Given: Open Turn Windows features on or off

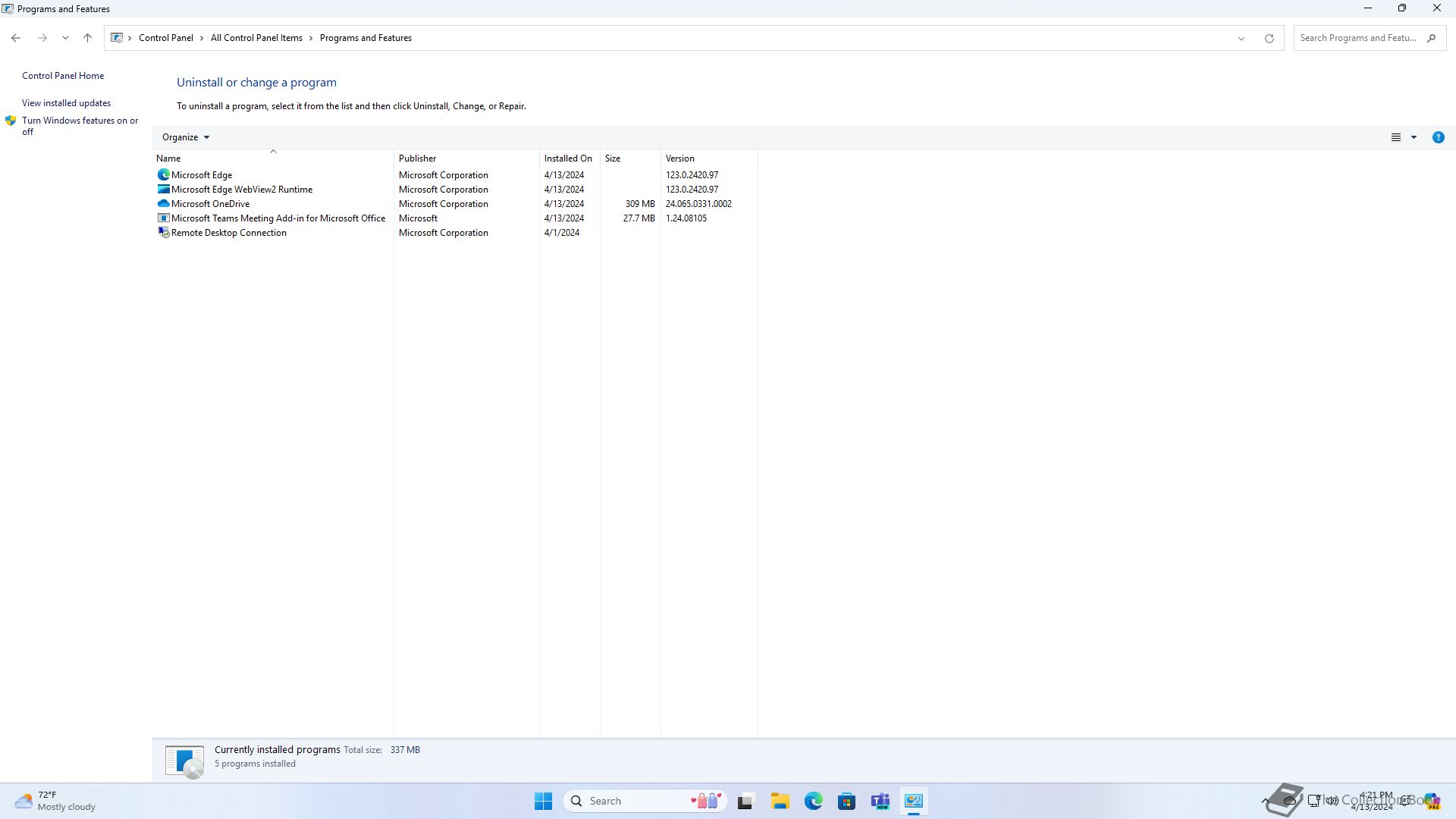Looking at the screenshot, I should coord(80,126).
